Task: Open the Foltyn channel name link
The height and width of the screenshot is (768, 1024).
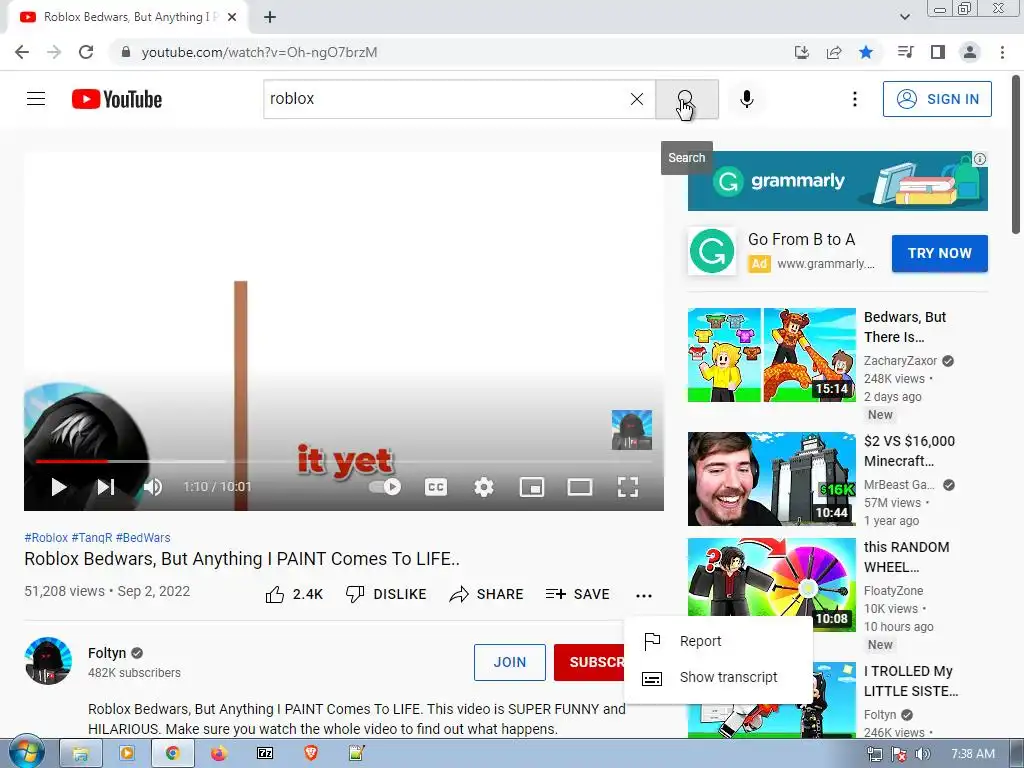Action: coord(107,653)
